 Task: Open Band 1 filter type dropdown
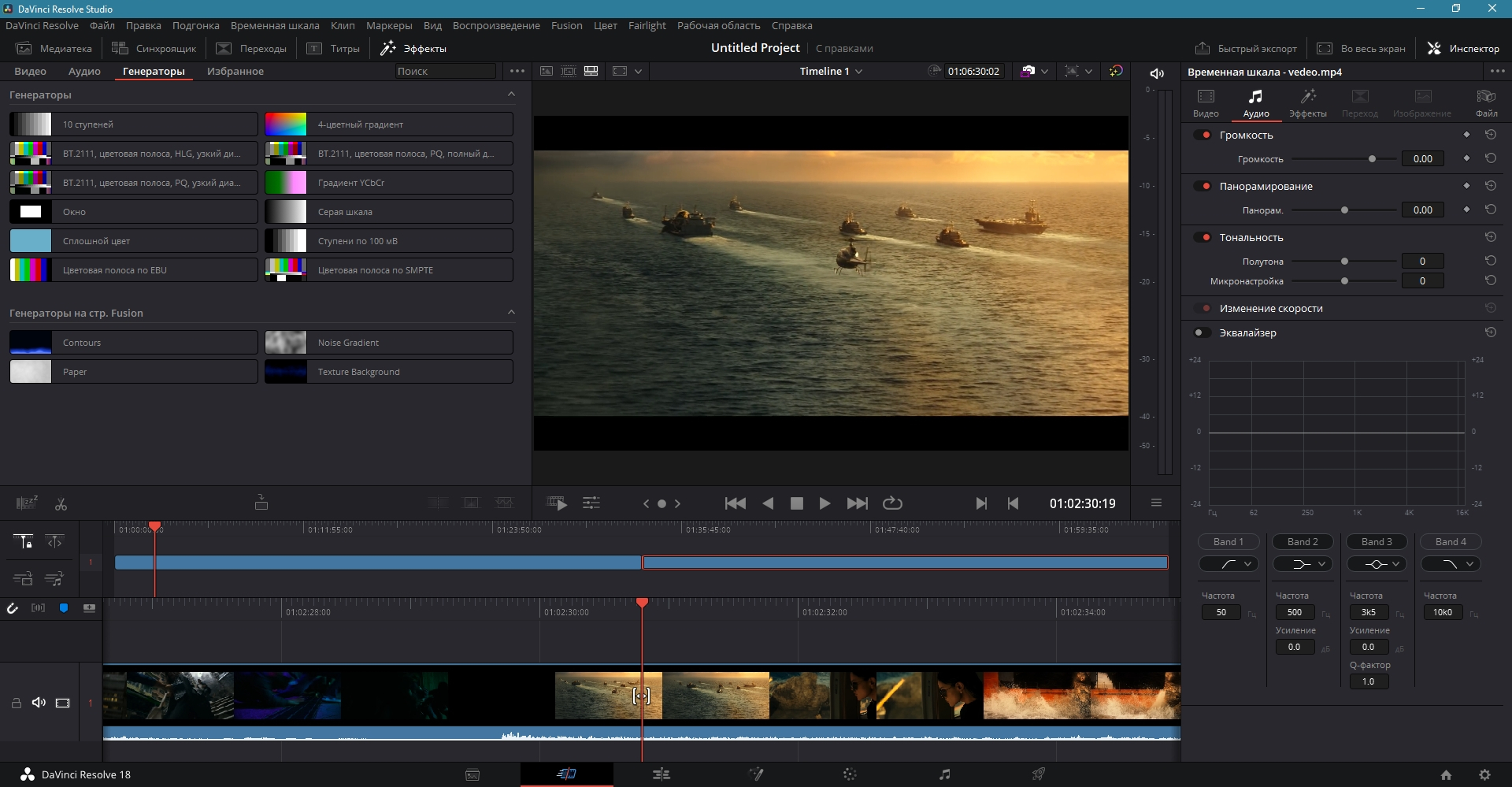coord(1228,563)
